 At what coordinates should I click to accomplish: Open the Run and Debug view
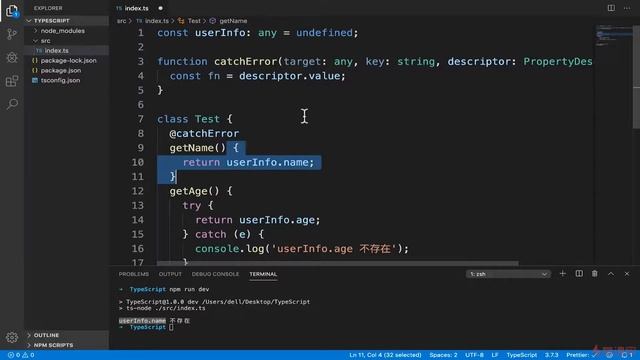tap(12, 58)
